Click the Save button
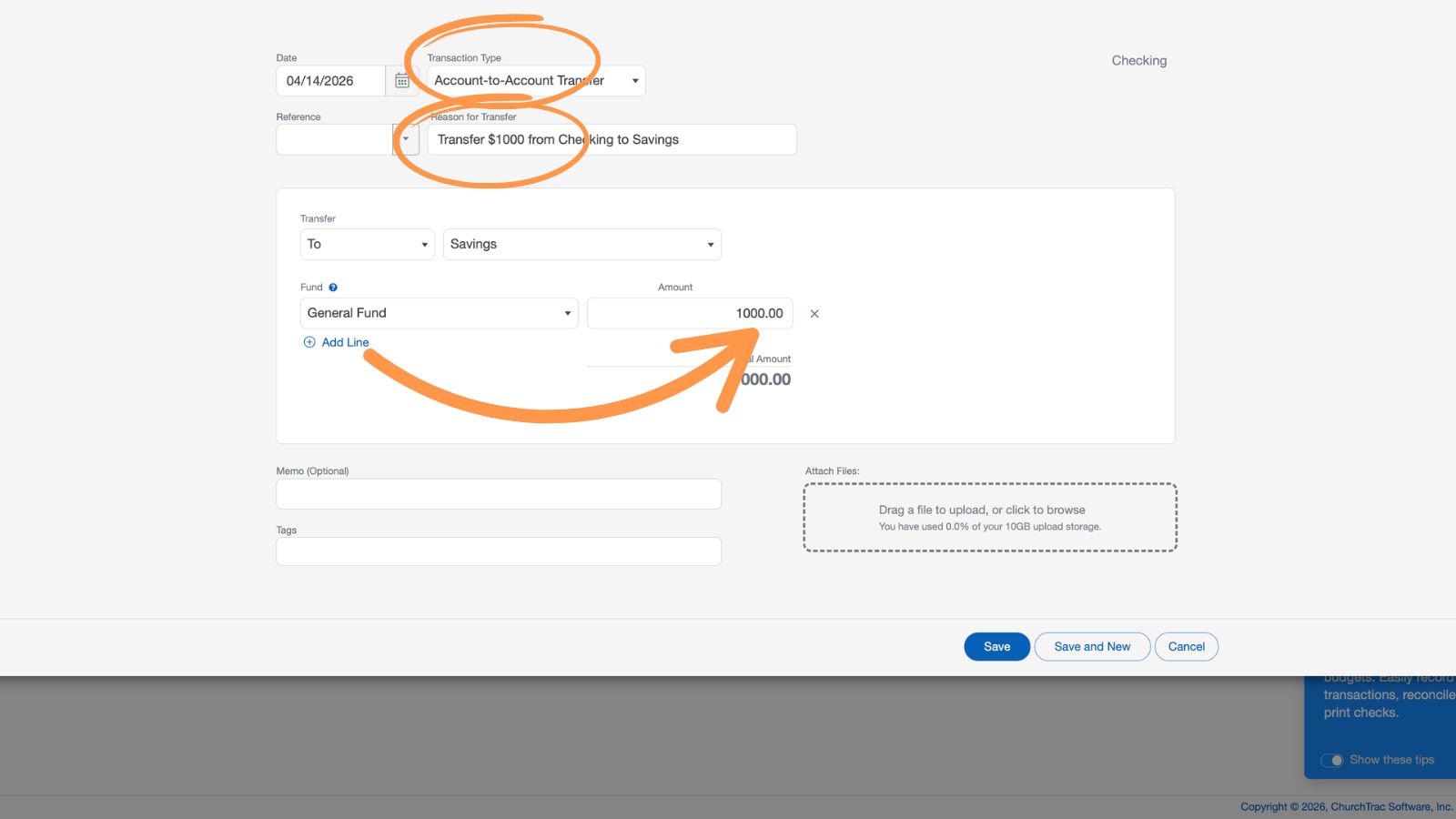This screenshot has width=1456, height=819. tap(996, 646)
